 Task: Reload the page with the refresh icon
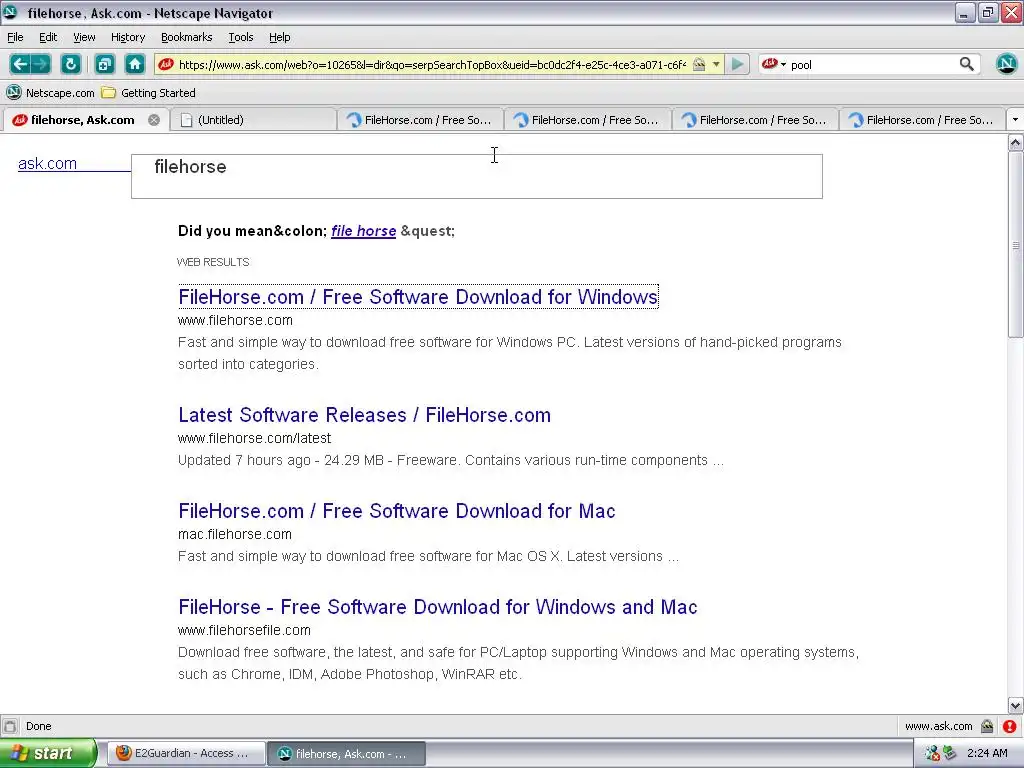(71, 64)
